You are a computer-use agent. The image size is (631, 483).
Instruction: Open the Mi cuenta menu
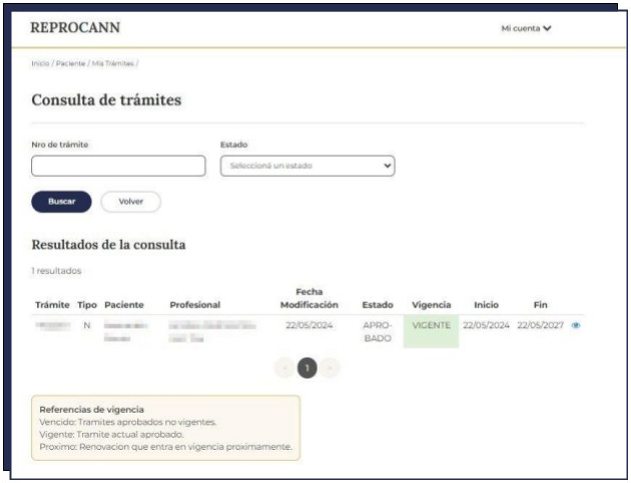click(526, 28)
